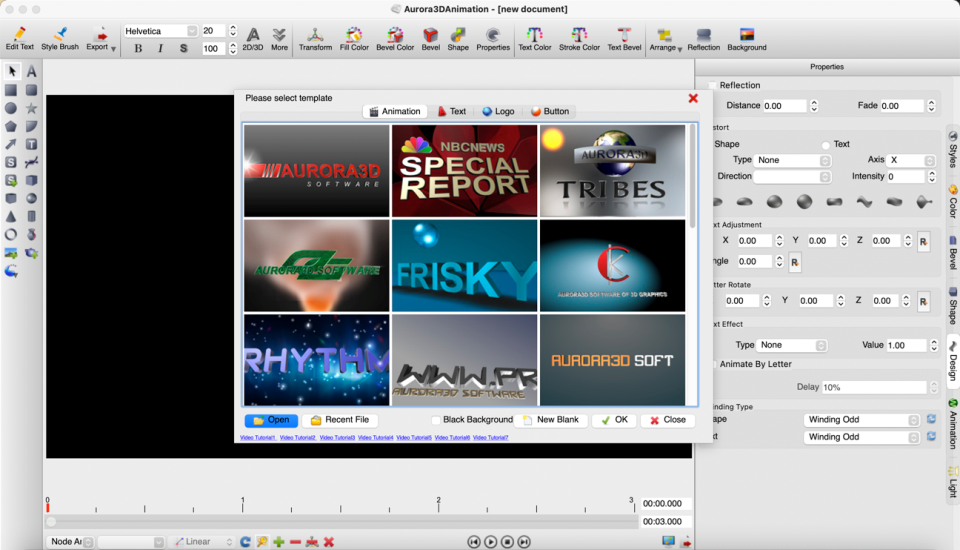Click the timeline scrub slider handle
Screen dimensions: 960x550
[51, 522]
